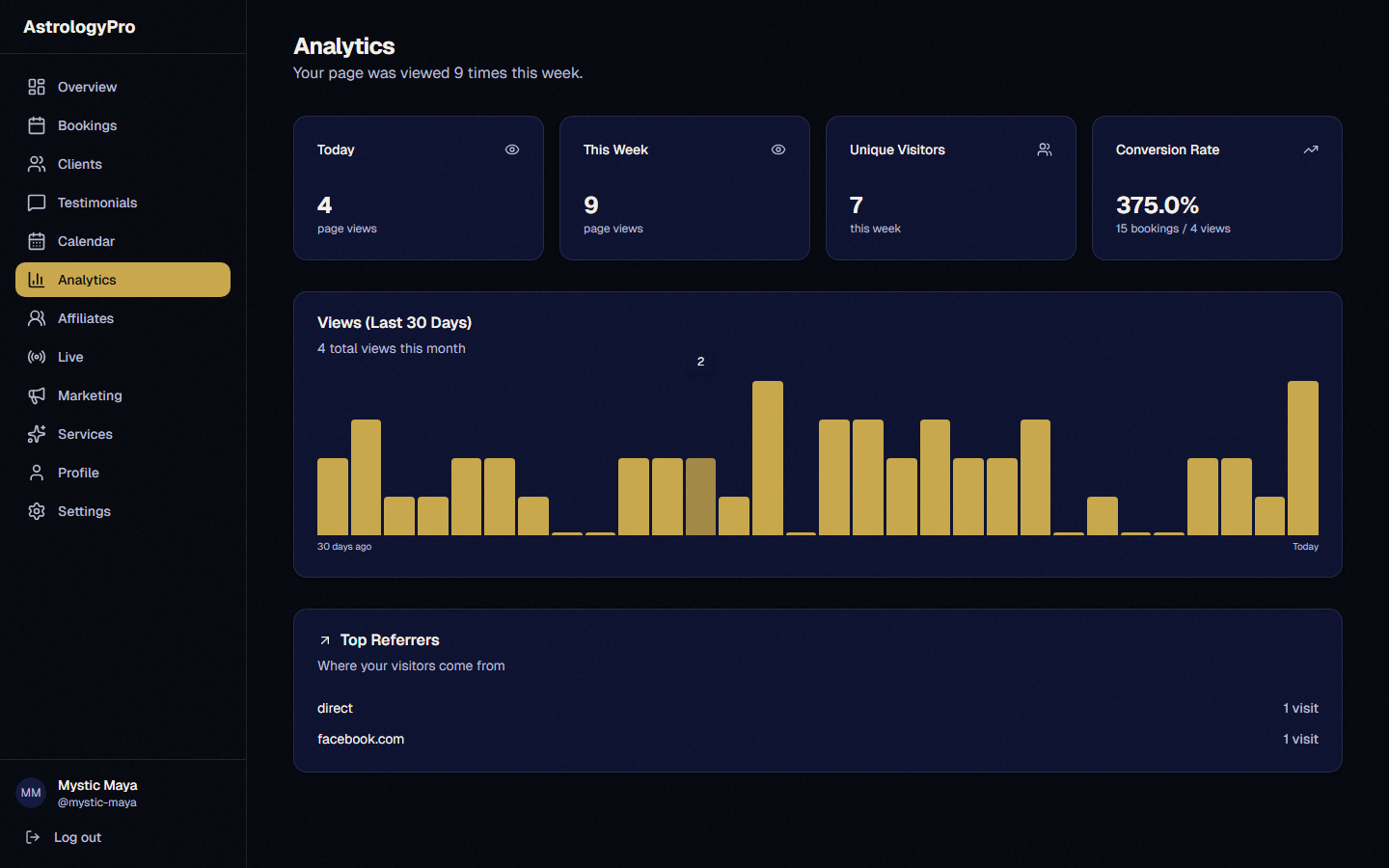
Task: Click the Top Referrers arrow icon
Action: pyautogui.click(x=325, y=639)
